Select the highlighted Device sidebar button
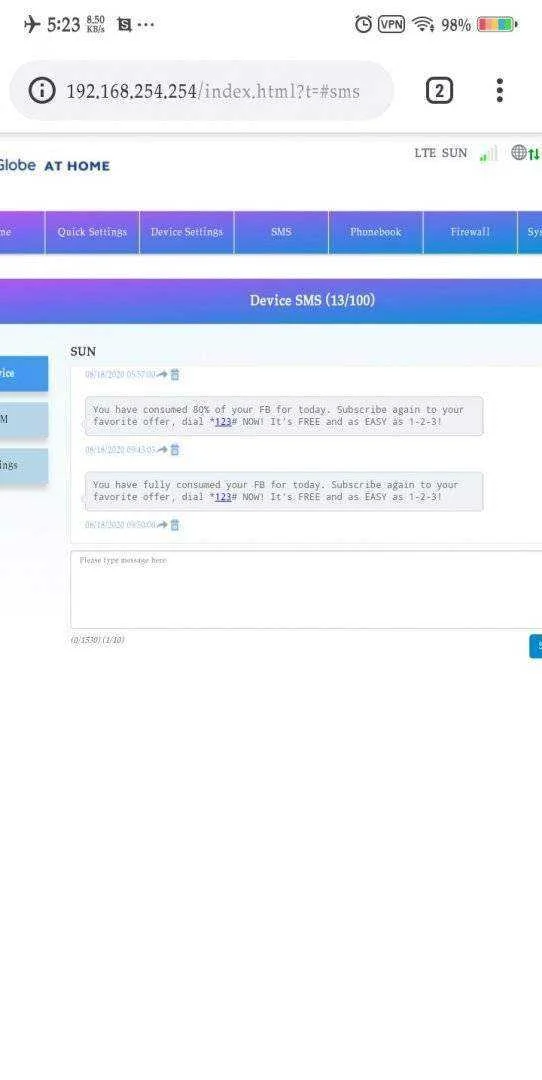The height and width of the screenshot is (1080, 542). (23, 373)
